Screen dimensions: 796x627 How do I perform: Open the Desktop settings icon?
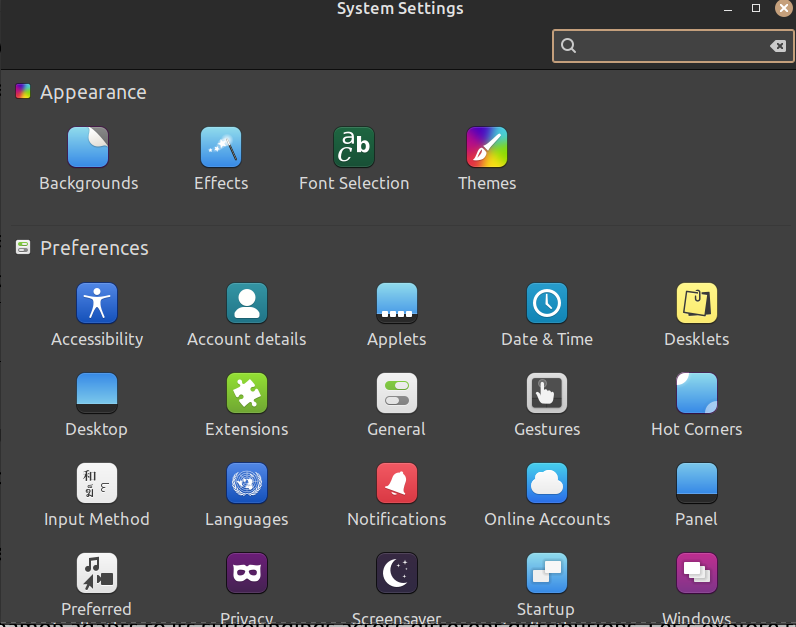pyautogui.click(x=97, y=394)
